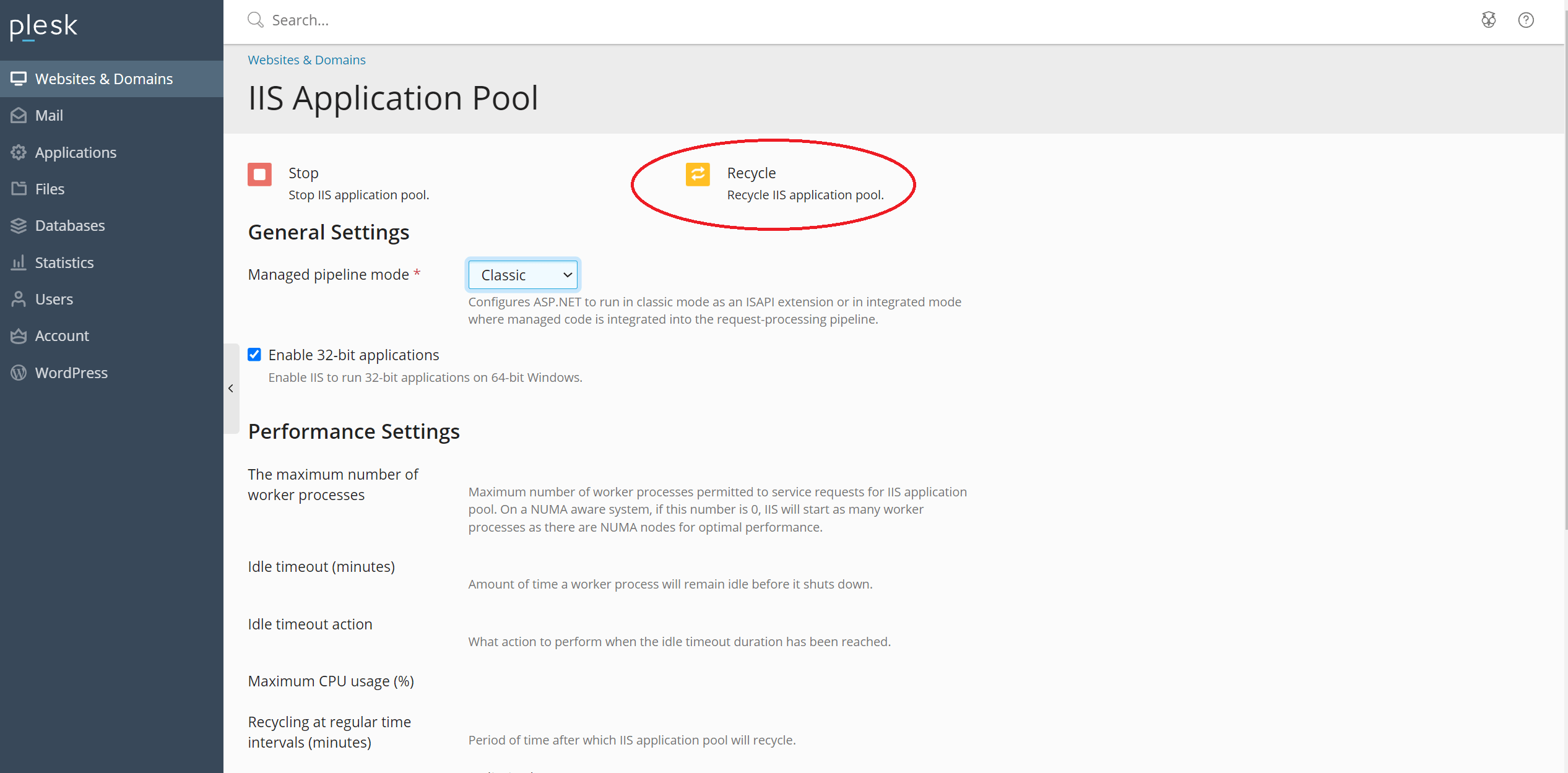Click the search magnifier icon
This screenshot has height=773, width=1568.
256,20
